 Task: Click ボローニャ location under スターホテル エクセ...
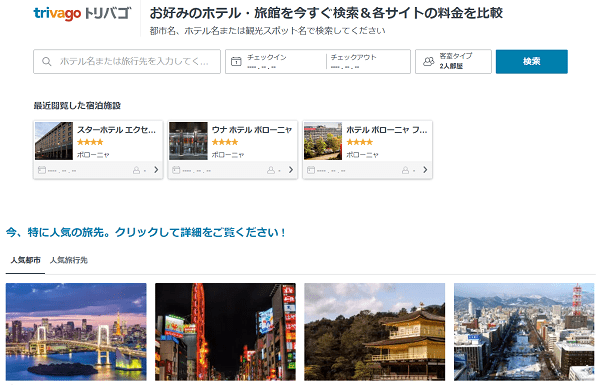(93, 155)
